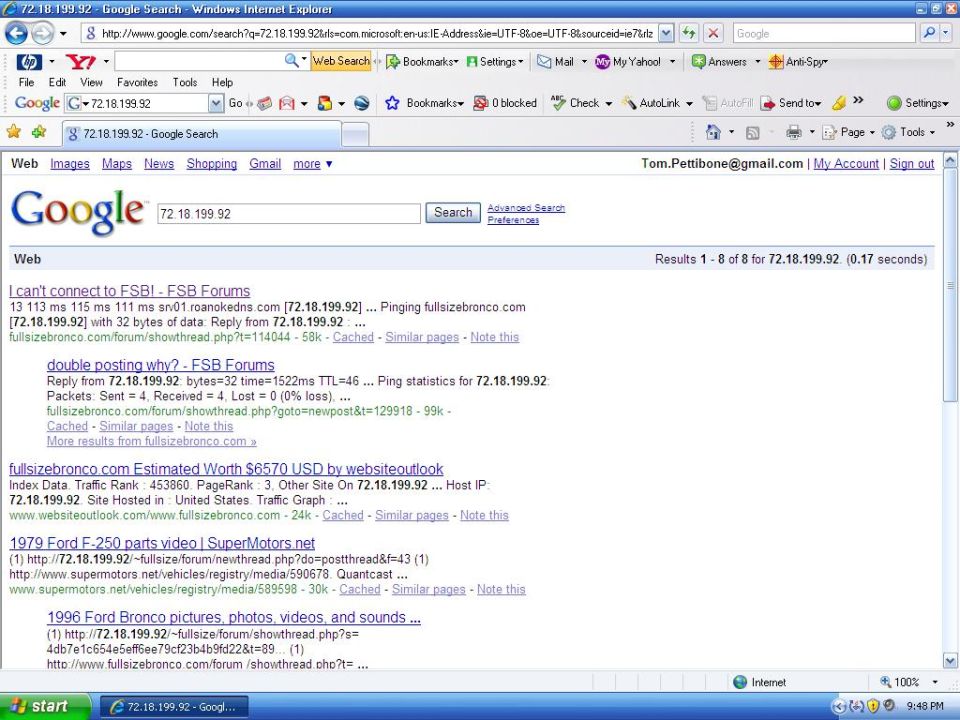Viewport: 960px width, 720px height.
Task: Open Yahoo Answers toolbar button
Action: (x=719, y=62)
